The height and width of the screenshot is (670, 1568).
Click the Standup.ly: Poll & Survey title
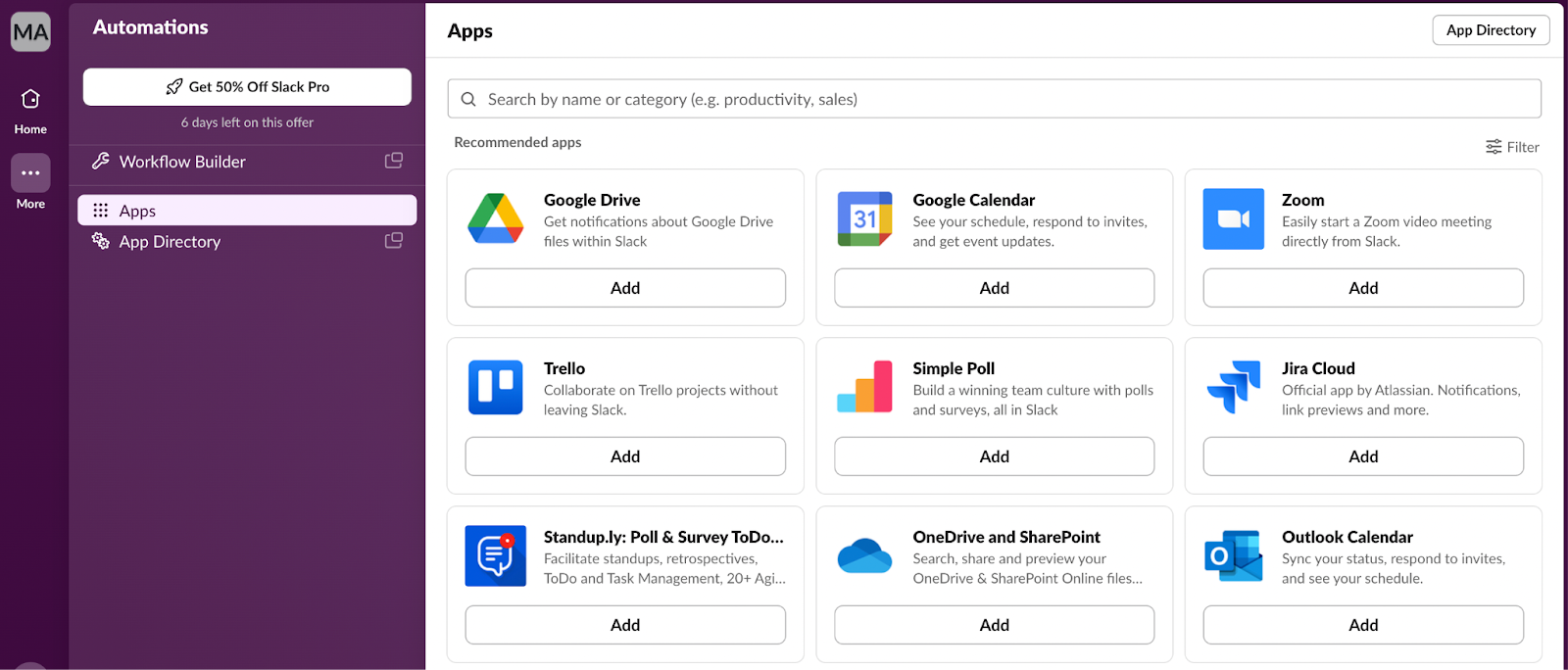coord(663,537)
